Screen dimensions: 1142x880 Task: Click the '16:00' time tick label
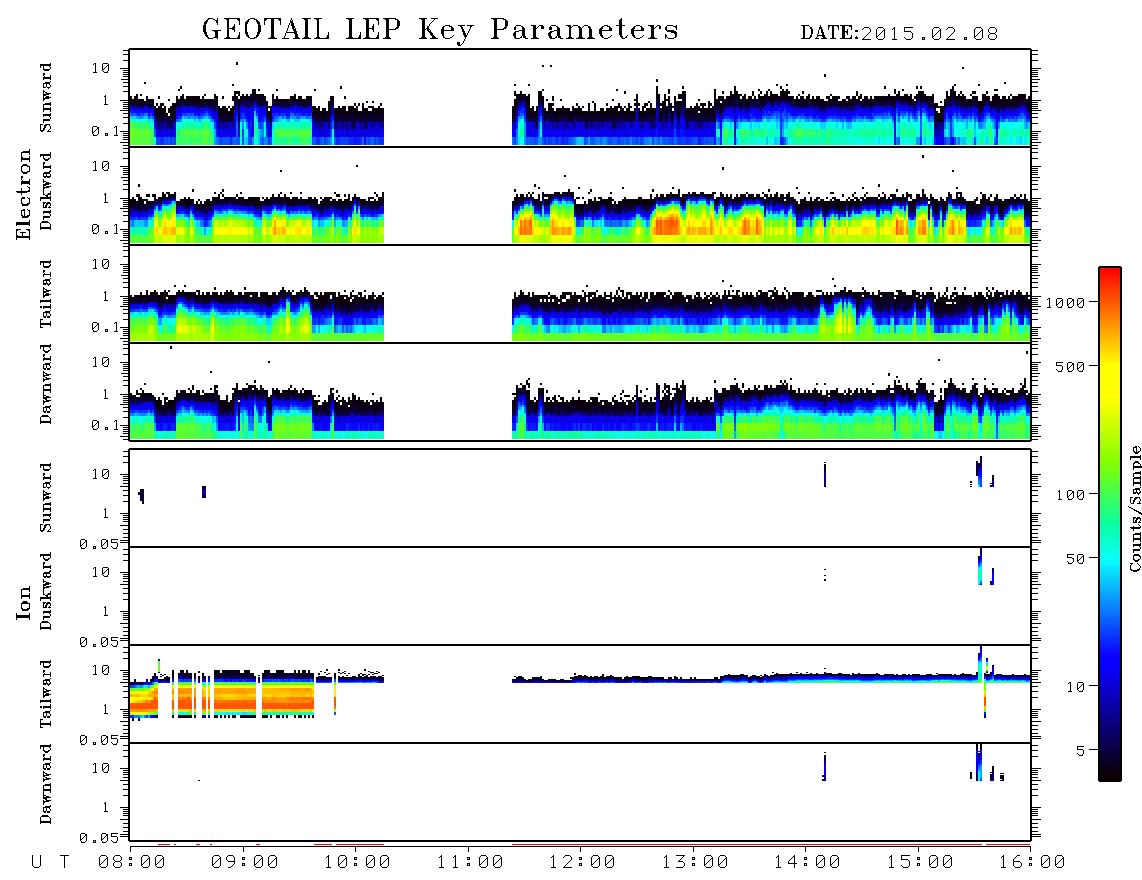pos(1032,863)
